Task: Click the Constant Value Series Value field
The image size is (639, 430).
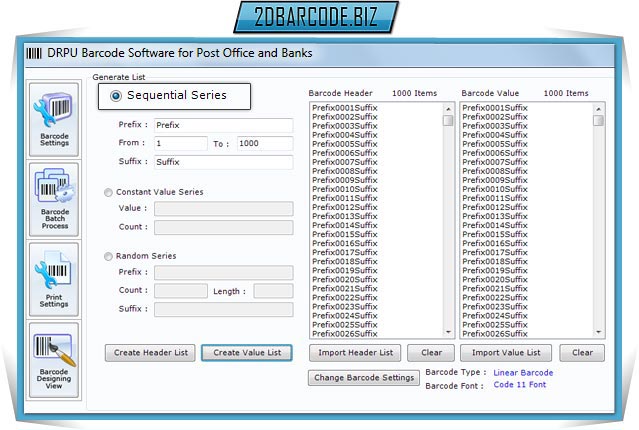Action: [223, 208]
